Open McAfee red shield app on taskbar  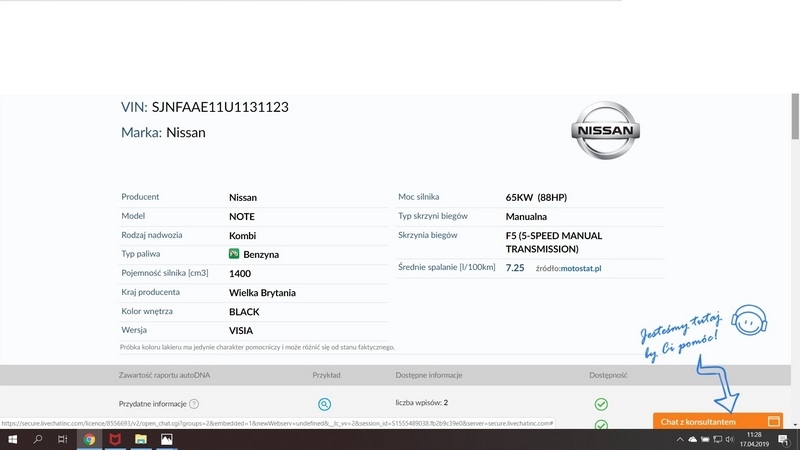(115, 439)
